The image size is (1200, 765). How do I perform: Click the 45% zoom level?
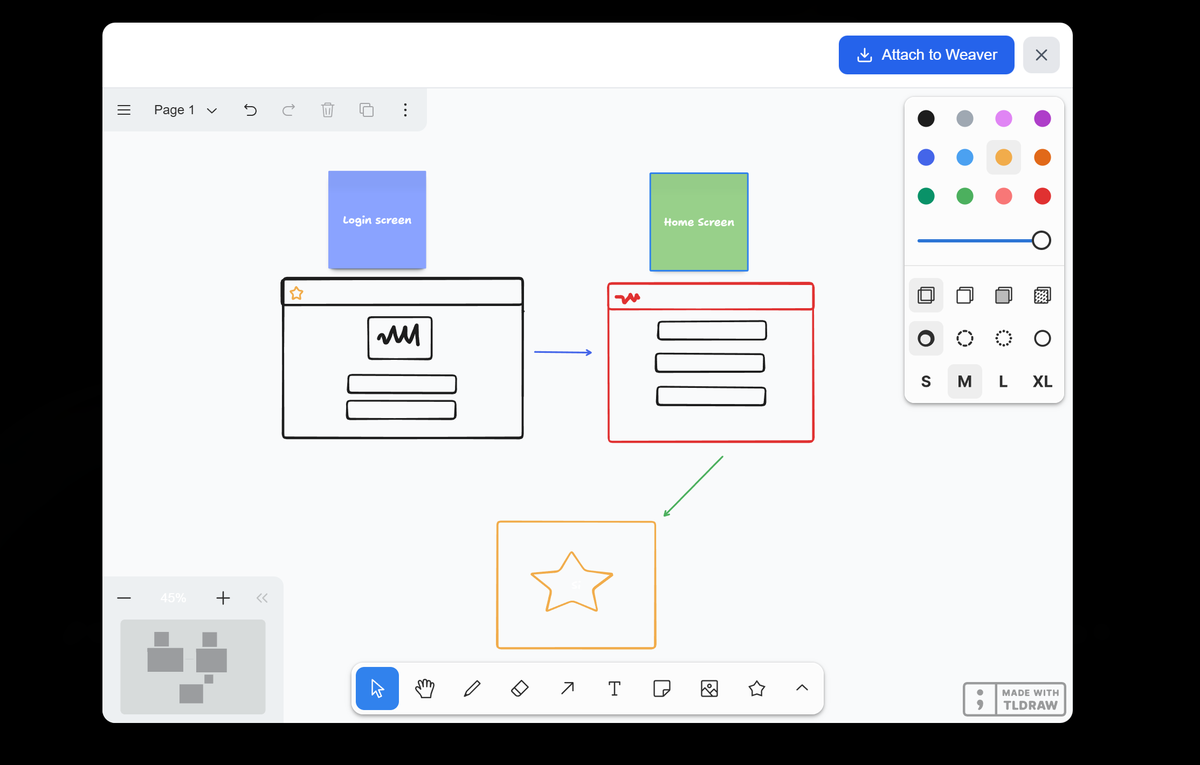173,598
